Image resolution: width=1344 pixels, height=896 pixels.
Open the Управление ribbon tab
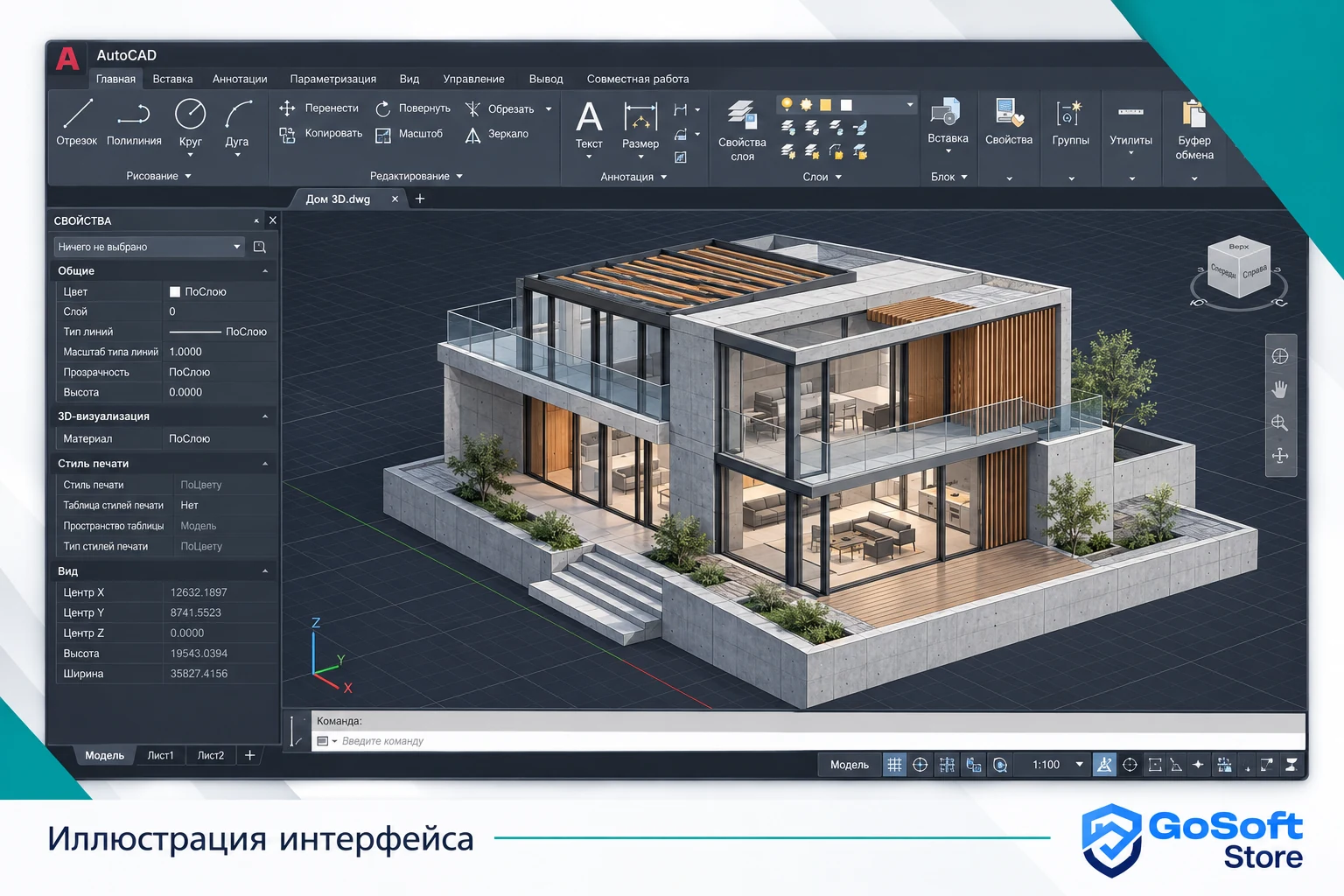[x=473, y=79]
